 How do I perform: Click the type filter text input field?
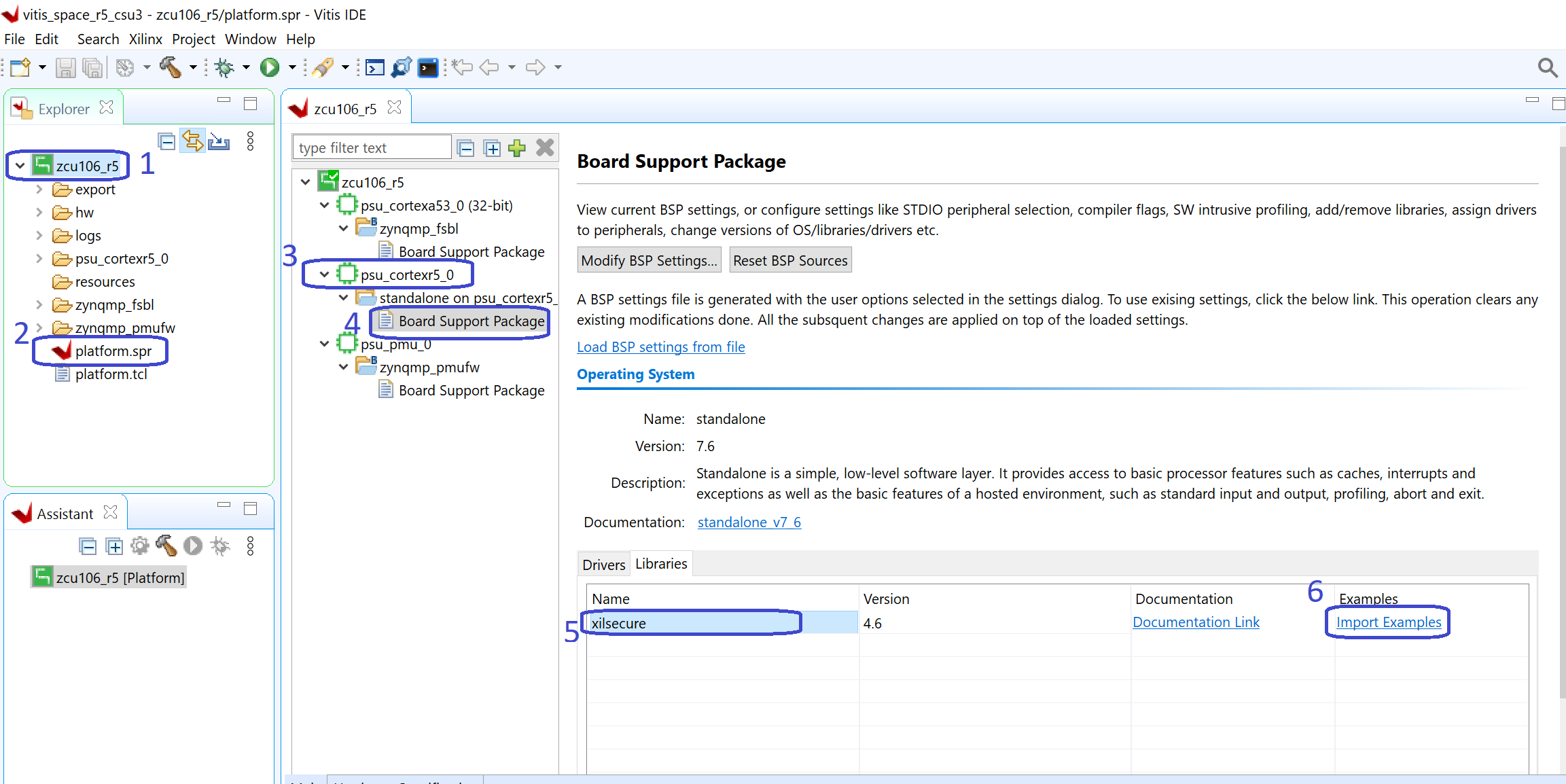tap(372, 147)
